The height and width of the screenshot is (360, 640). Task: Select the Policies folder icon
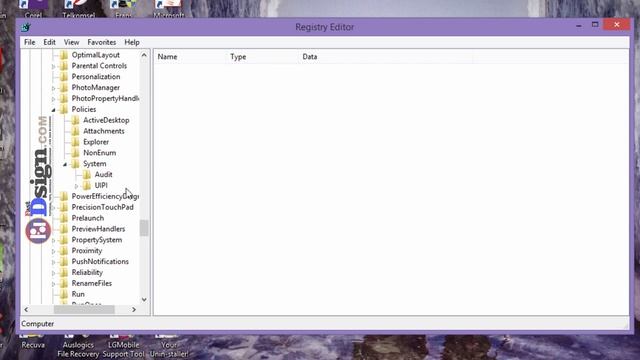(64, 109)
